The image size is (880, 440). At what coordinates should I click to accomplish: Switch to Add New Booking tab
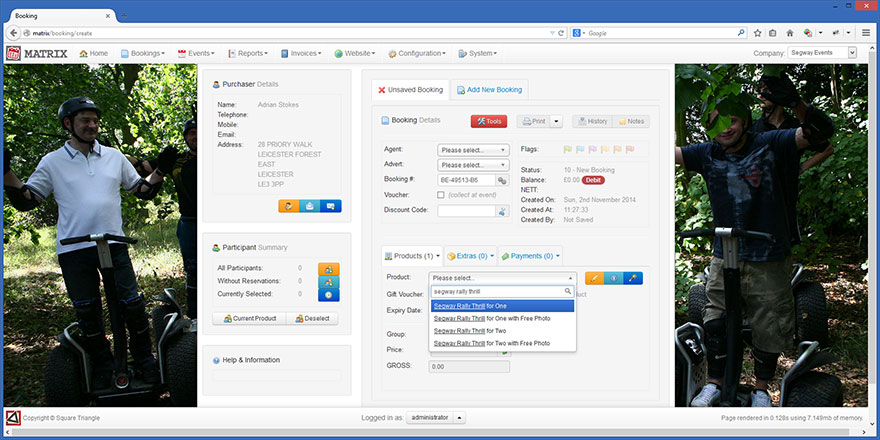click(x=489, y=90)
